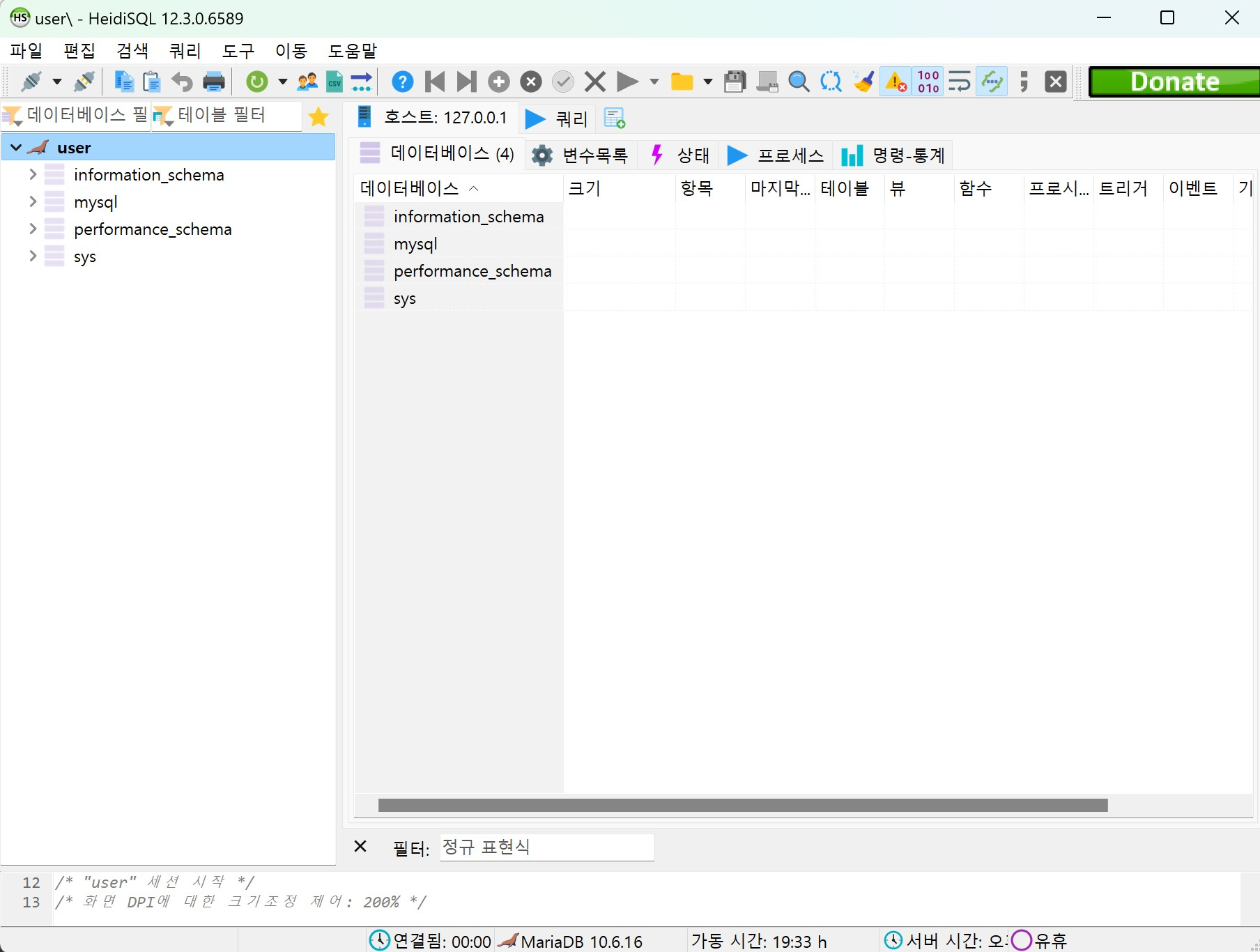The height and width of the screenshot is (952, 1260).
Task: Switch to the 프로세스 tab
Action: pyautogui.click(x=775, y=155)
